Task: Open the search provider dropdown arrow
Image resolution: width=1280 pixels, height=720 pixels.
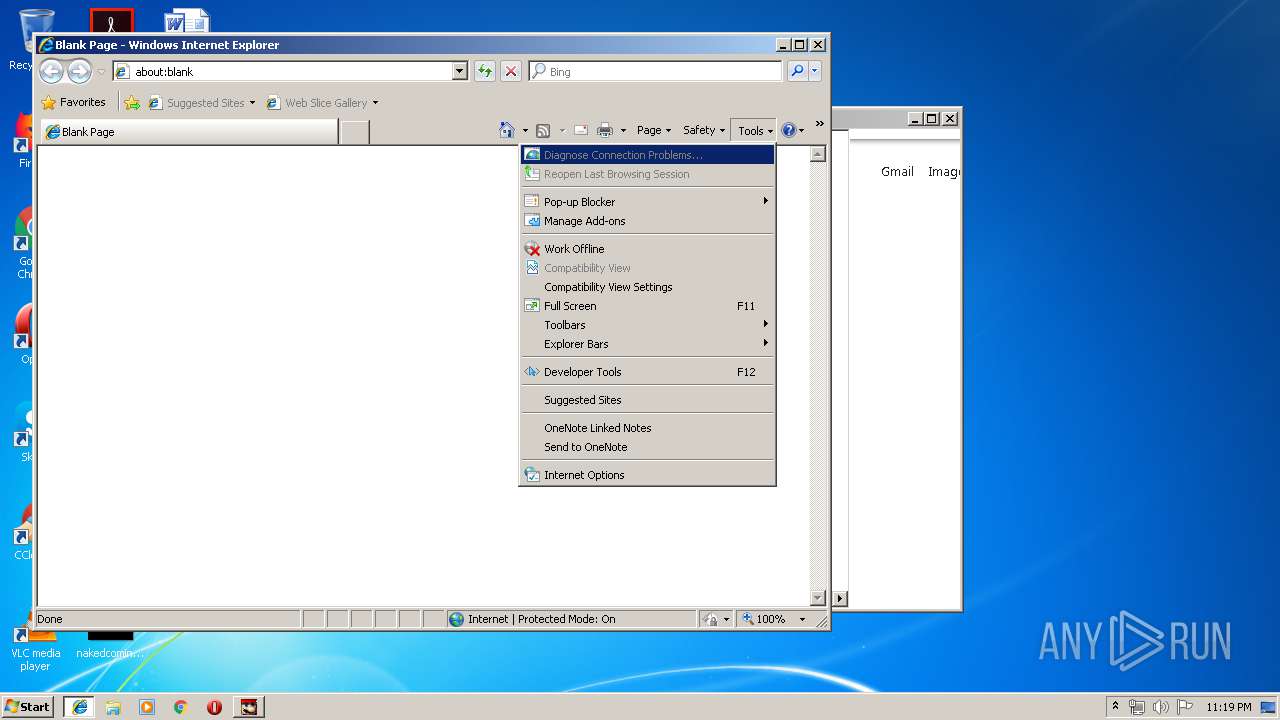Action: coord(815,71)
